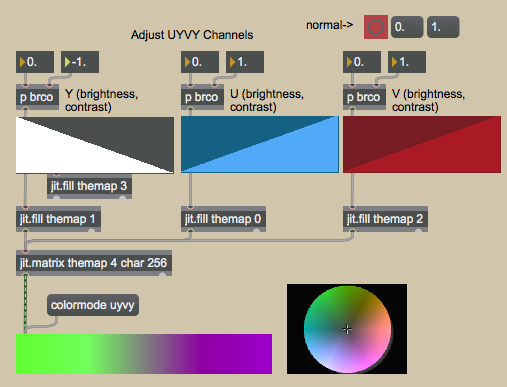Select the jit.fill themap 3 object

(x=89, y=186)
